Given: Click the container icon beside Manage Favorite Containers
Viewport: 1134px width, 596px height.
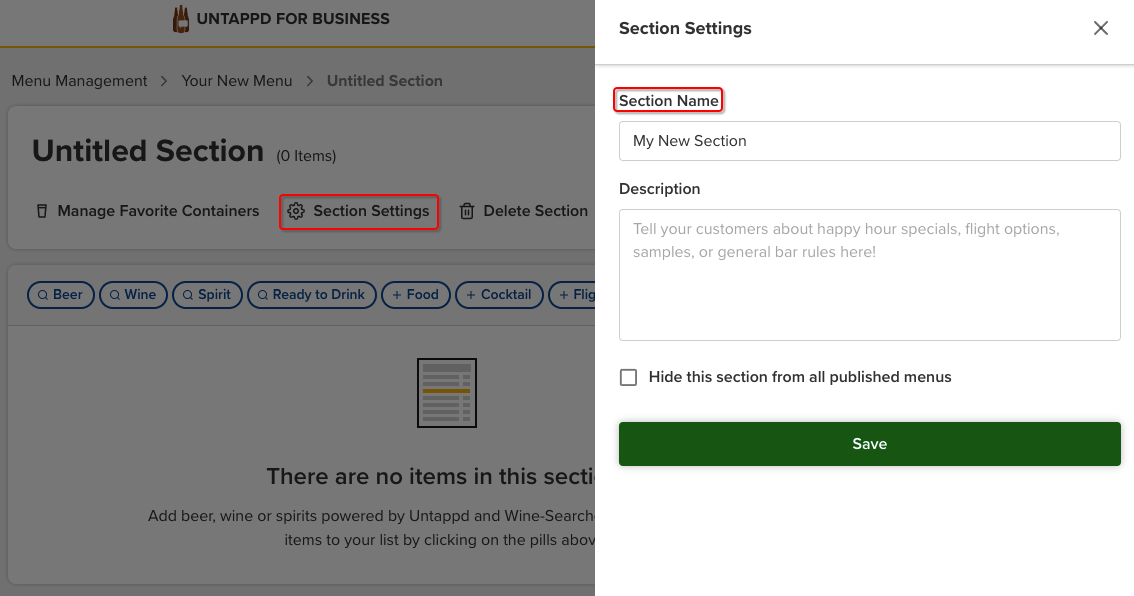Looking at the screenshot, I should (41, 210).
